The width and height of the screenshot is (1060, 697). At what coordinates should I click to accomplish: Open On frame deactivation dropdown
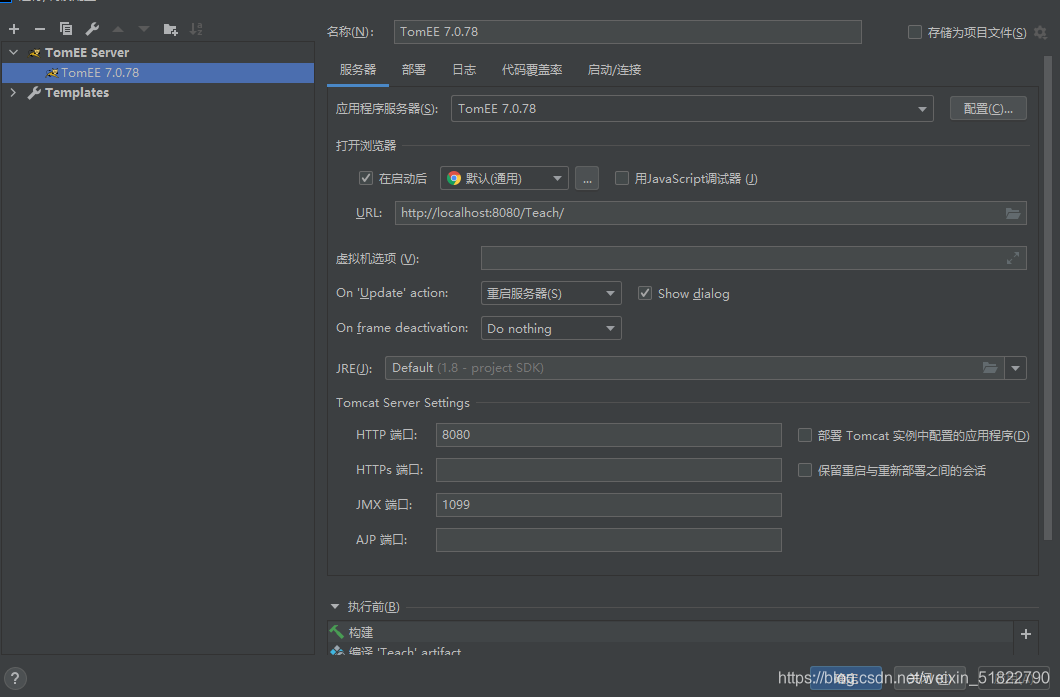click(551, 328)
